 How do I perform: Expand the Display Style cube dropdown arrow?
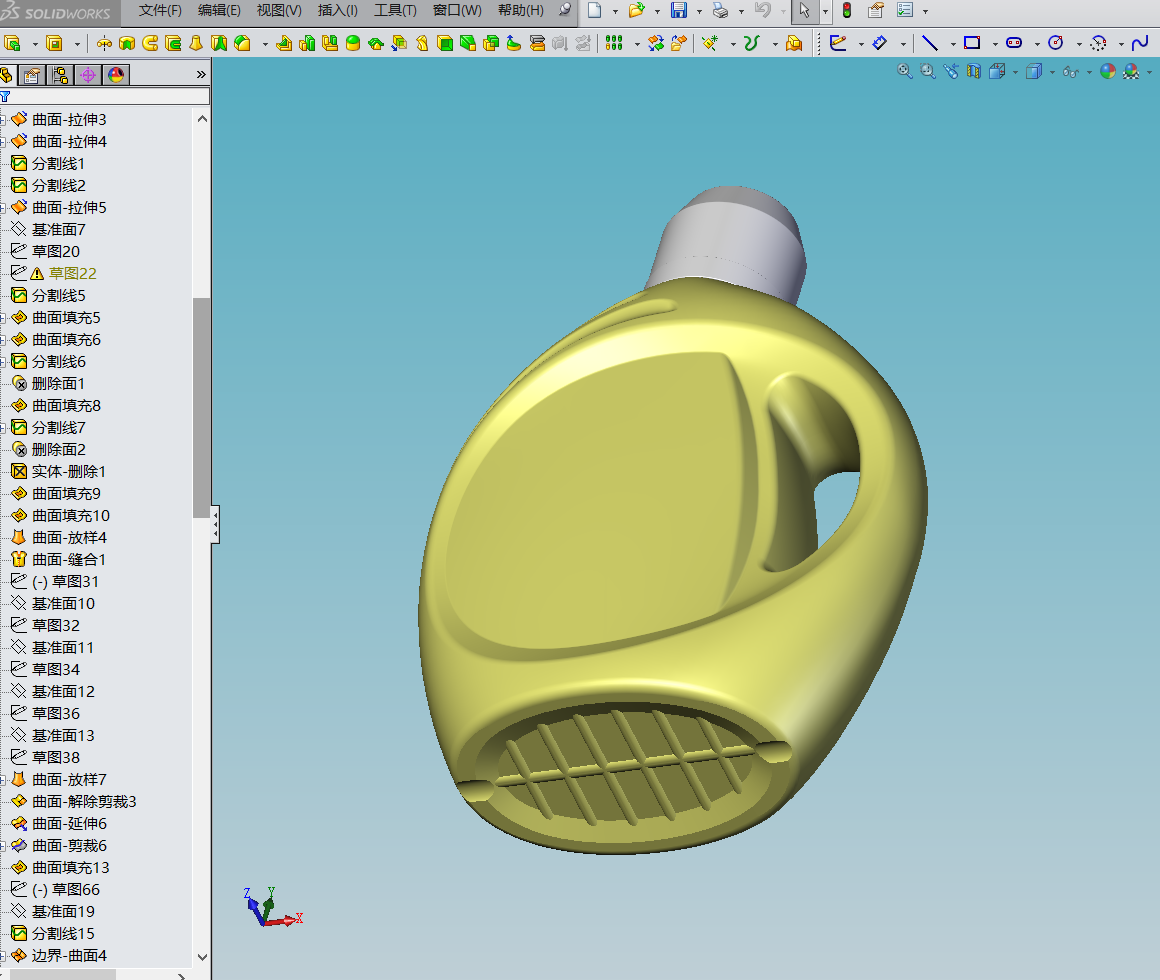1052,72
